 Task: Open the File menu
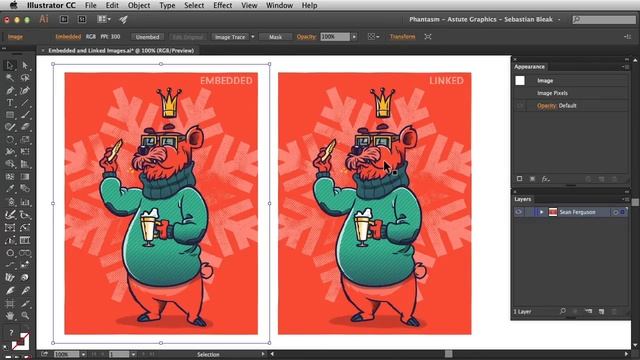tap(91, 5)
